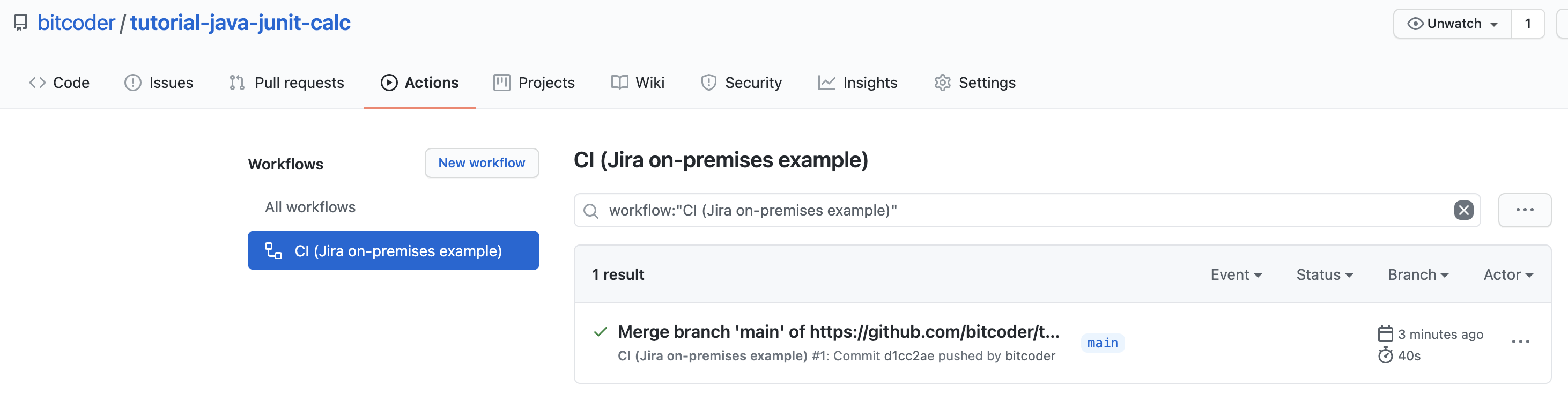Open the run's three-dot options menu
Viewport: 1568px width, 401px height.
coord(1520,342)
